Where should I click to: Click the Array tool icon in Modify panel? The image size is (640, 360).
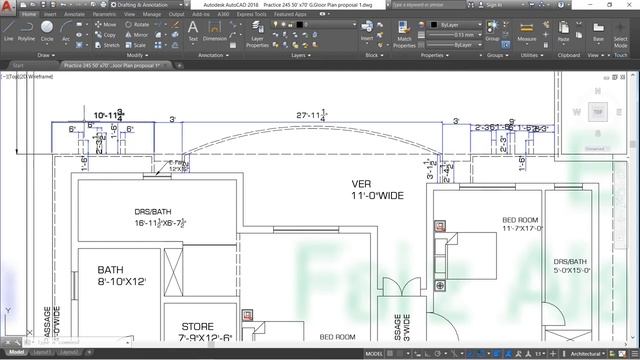pyautogui.click(x=158, y=45)
